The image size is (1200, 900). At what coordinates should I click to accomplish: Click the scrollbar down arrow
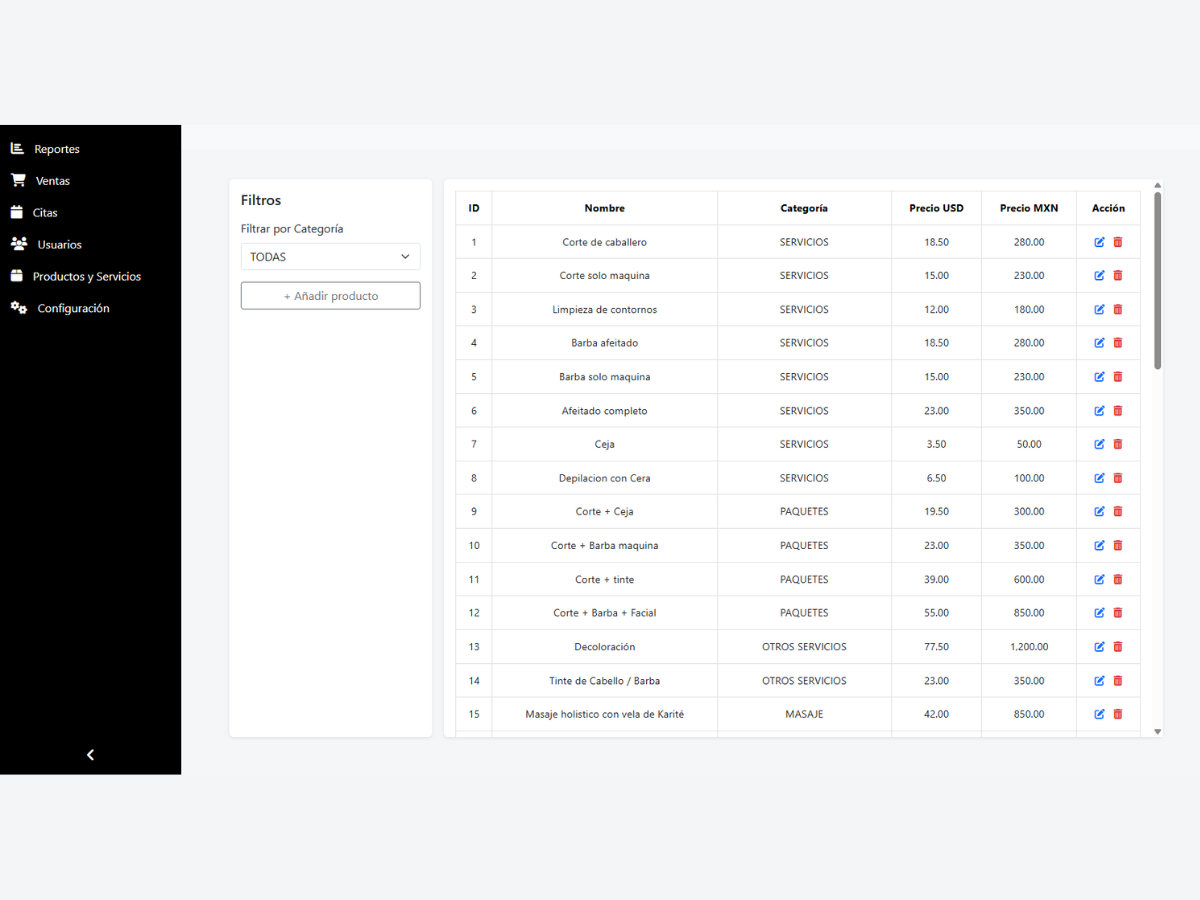pyautogui.click(x=1158, y=732)
